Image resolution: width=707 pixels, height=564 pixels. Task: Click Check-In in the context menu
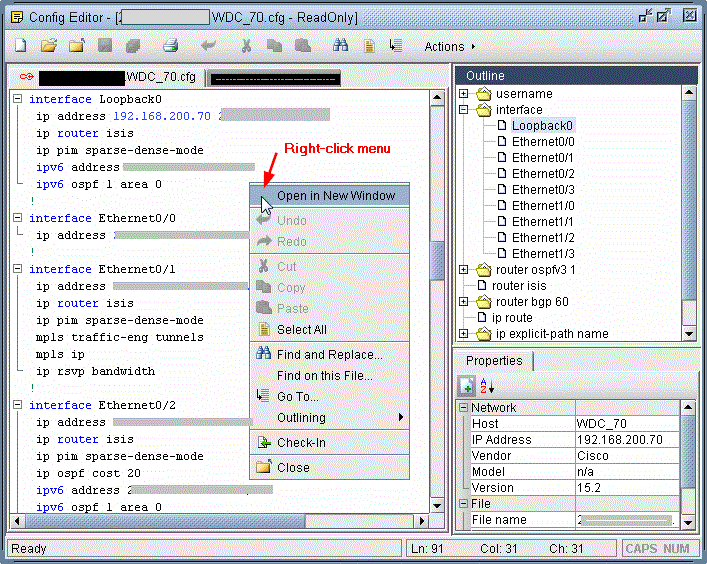pyautogui.click(x=301, y=443)
